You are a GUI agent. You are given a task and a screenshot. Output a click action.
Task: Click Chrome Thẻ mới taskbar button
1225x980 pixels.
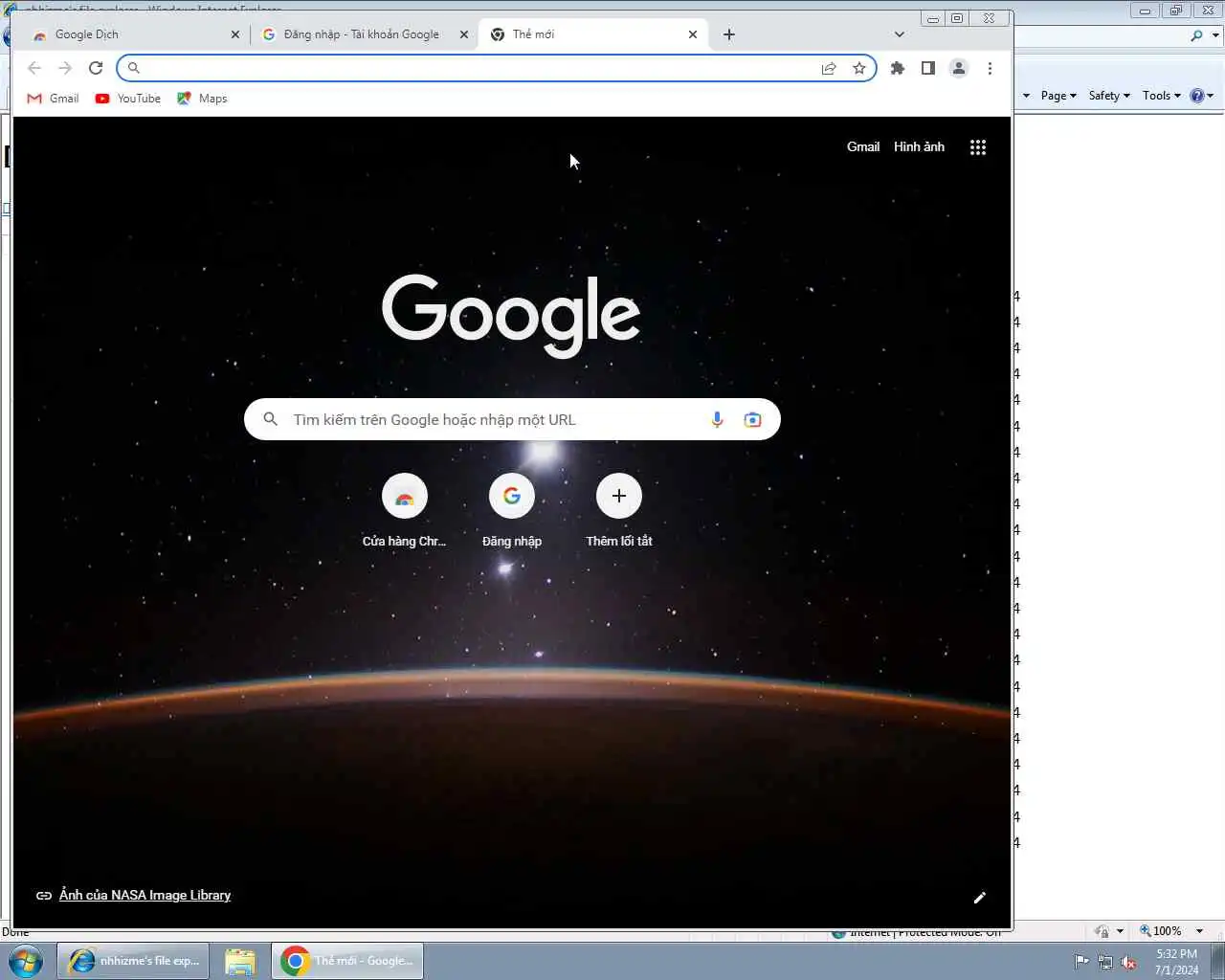(x=347, y=961)
